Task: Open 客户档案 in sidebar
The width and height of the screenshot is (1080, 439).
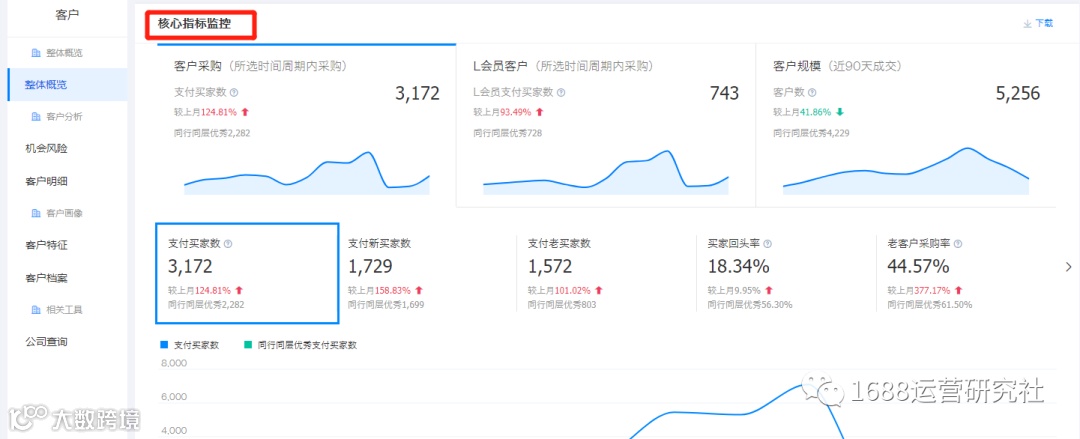Action: 46,278
